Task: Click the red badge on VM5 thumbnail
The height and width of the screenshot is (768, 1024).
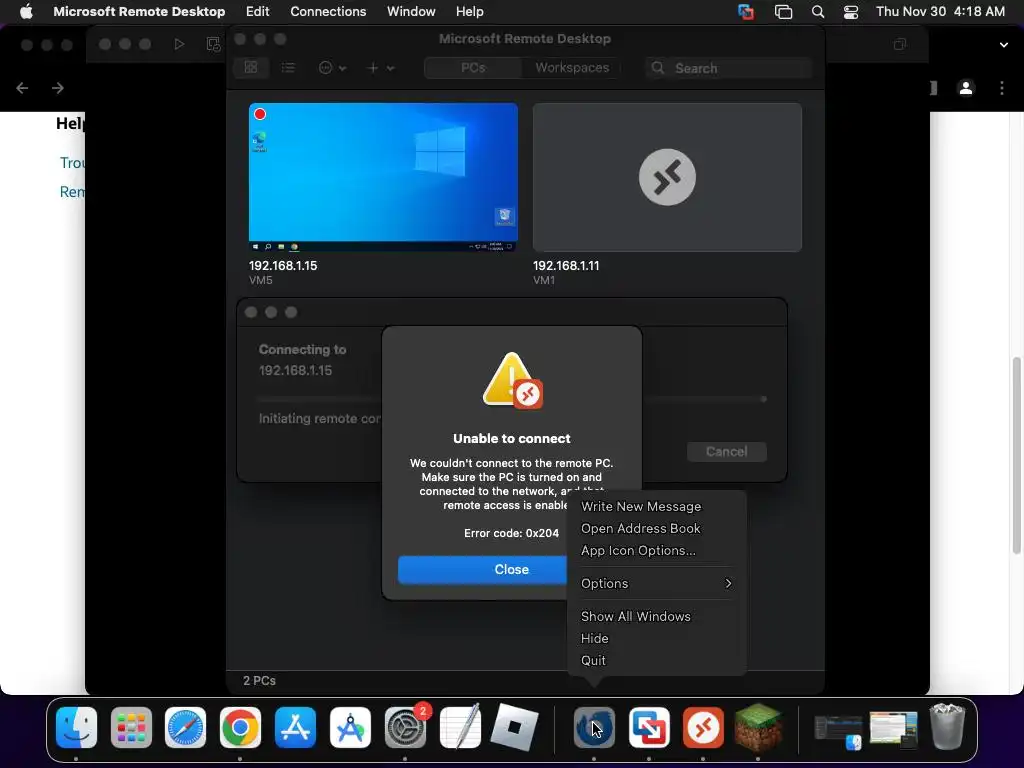Action: pos(260,114)
